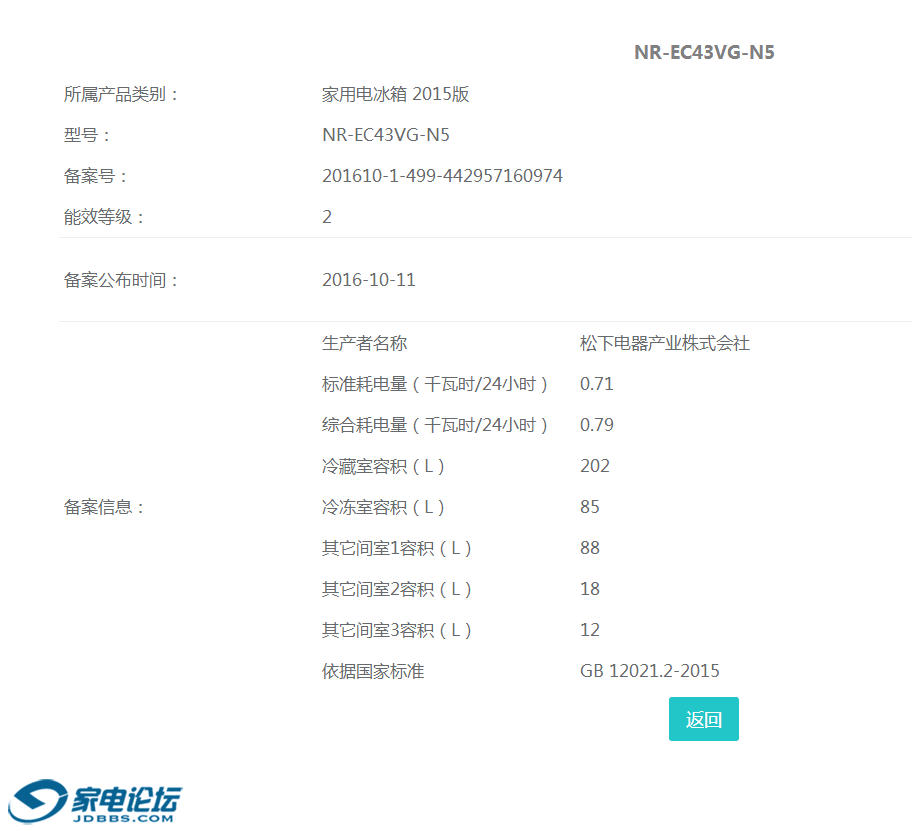Click the JDBBS.COM text under the logo
Image resolution: width=912 pixels, height=831 pixels.
point(123,819)
